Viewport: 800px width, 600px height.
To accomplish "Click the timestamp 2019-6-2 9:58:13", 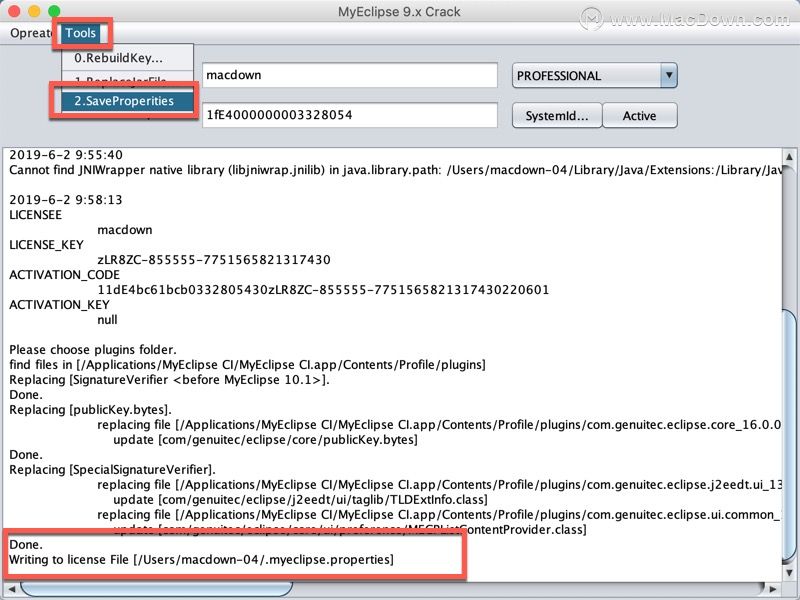I will coord(66,199).
